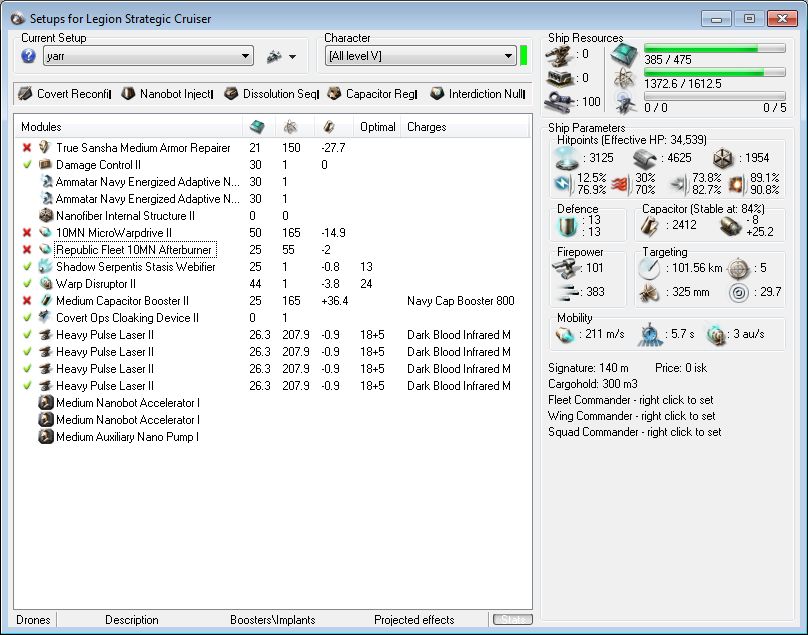Click the green indicator next to Character

pyautogui.click(x=524, y=56)
